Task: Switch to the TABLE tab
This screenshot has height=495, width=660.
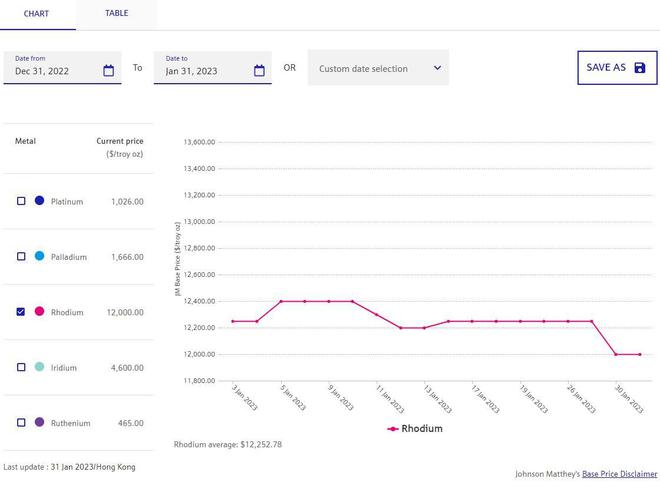Action: click(116, 14)
